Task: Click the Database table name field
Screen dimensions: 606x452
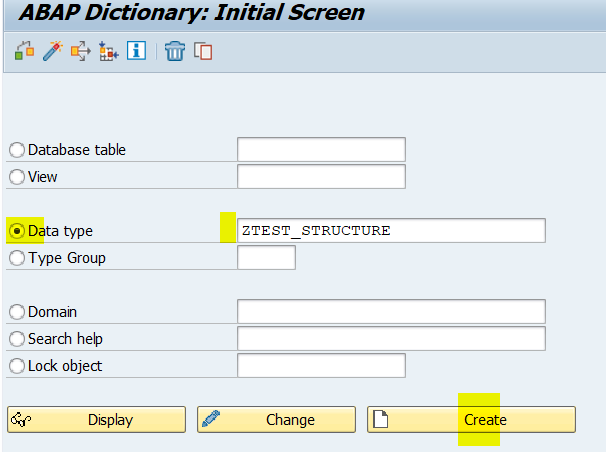Action: pyautogui.click(x=322, y=150)
